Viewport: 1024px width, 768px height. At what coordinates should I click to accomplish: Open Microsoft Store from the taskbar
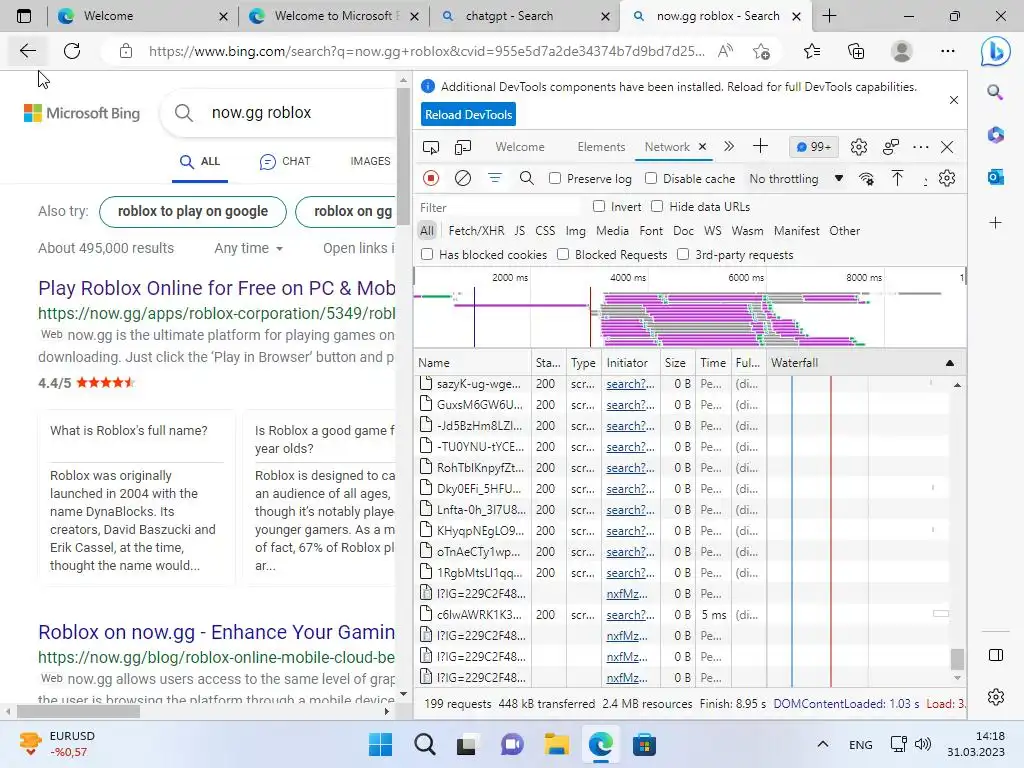click(644, 744)
